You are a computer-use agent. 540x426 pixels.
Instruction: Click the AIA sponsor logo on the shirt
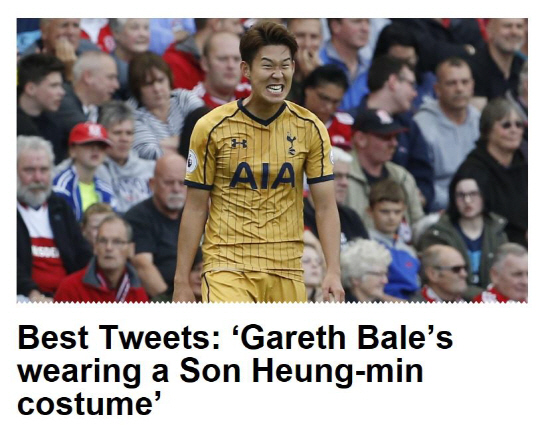pos(262,176)
